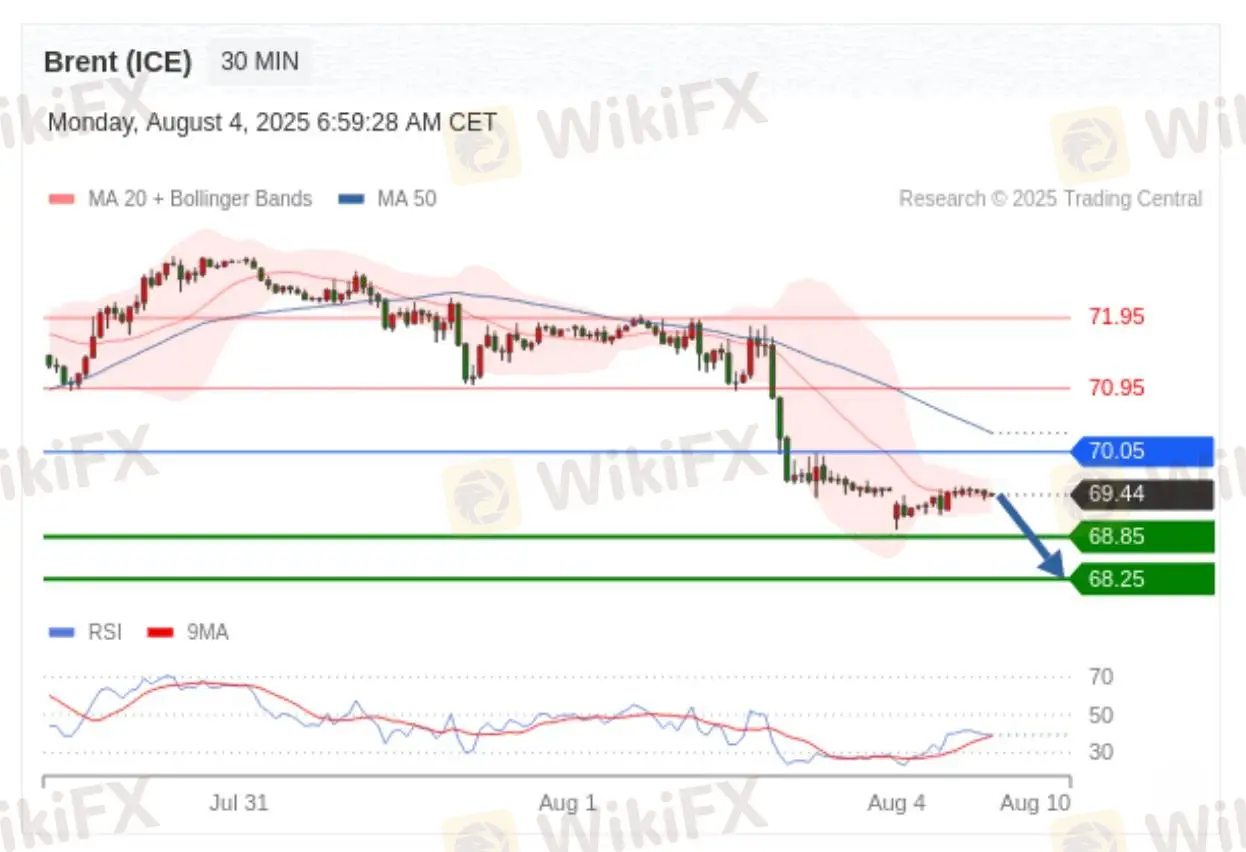Click Research © 2025 Trading Central credit
The image size is (1246, 852).
tap(1050, 199)
